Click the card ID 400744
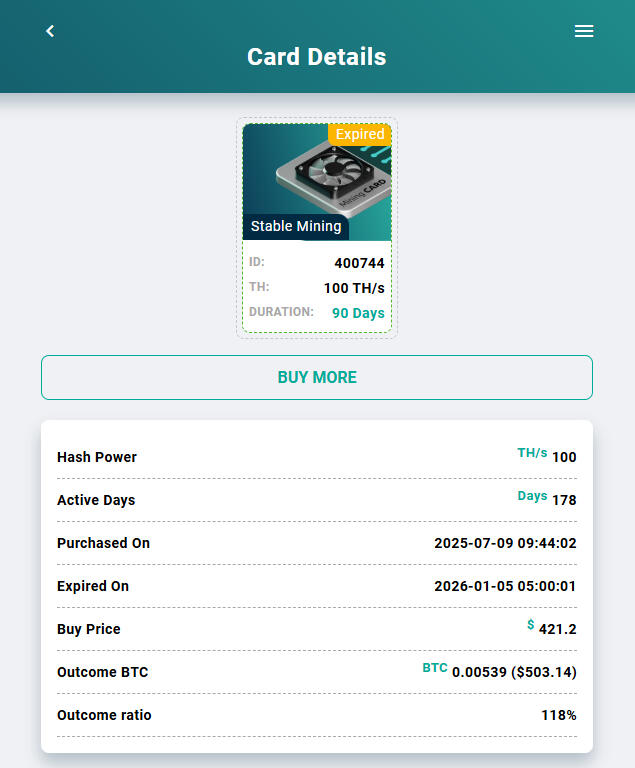635x768 pixels. (x=359, y=263)
